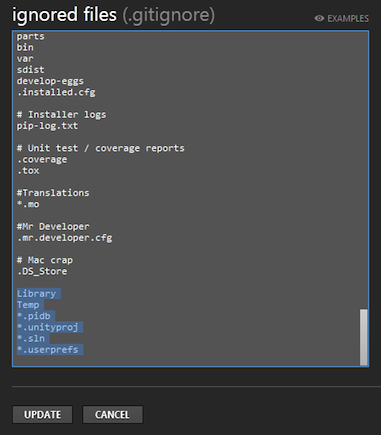The width and height of the screenshot is (381, 435).
Task: Click the empty last line of the editor
Action: point(187,361)
